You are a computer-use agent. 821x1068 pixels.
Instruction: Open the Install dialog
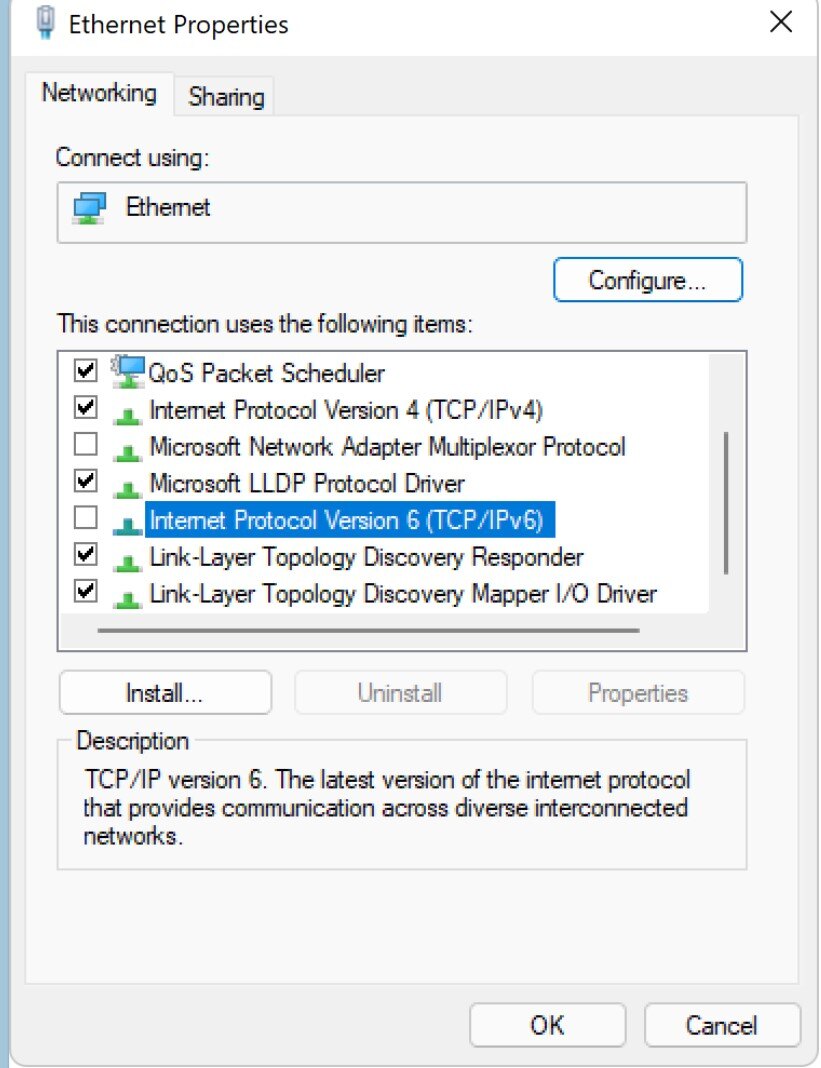(165, 692)
